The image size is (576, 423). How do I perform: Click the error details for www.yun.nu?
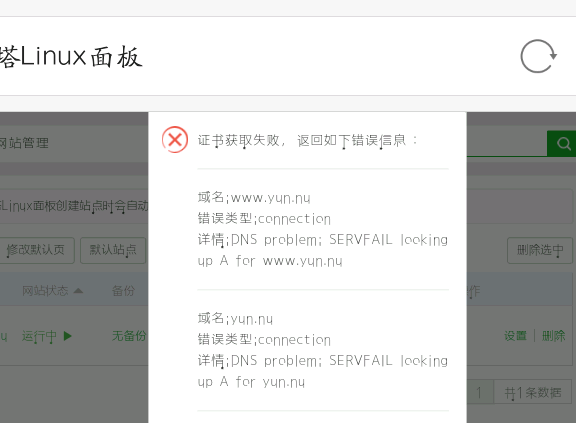(x=323, y=250)
